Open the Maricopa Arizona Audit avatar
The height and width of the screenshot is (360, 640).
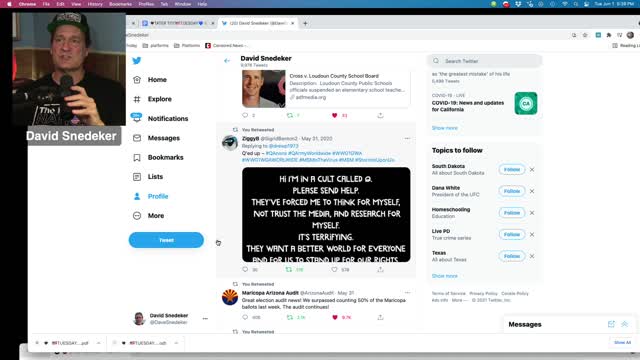click(230, 297)
